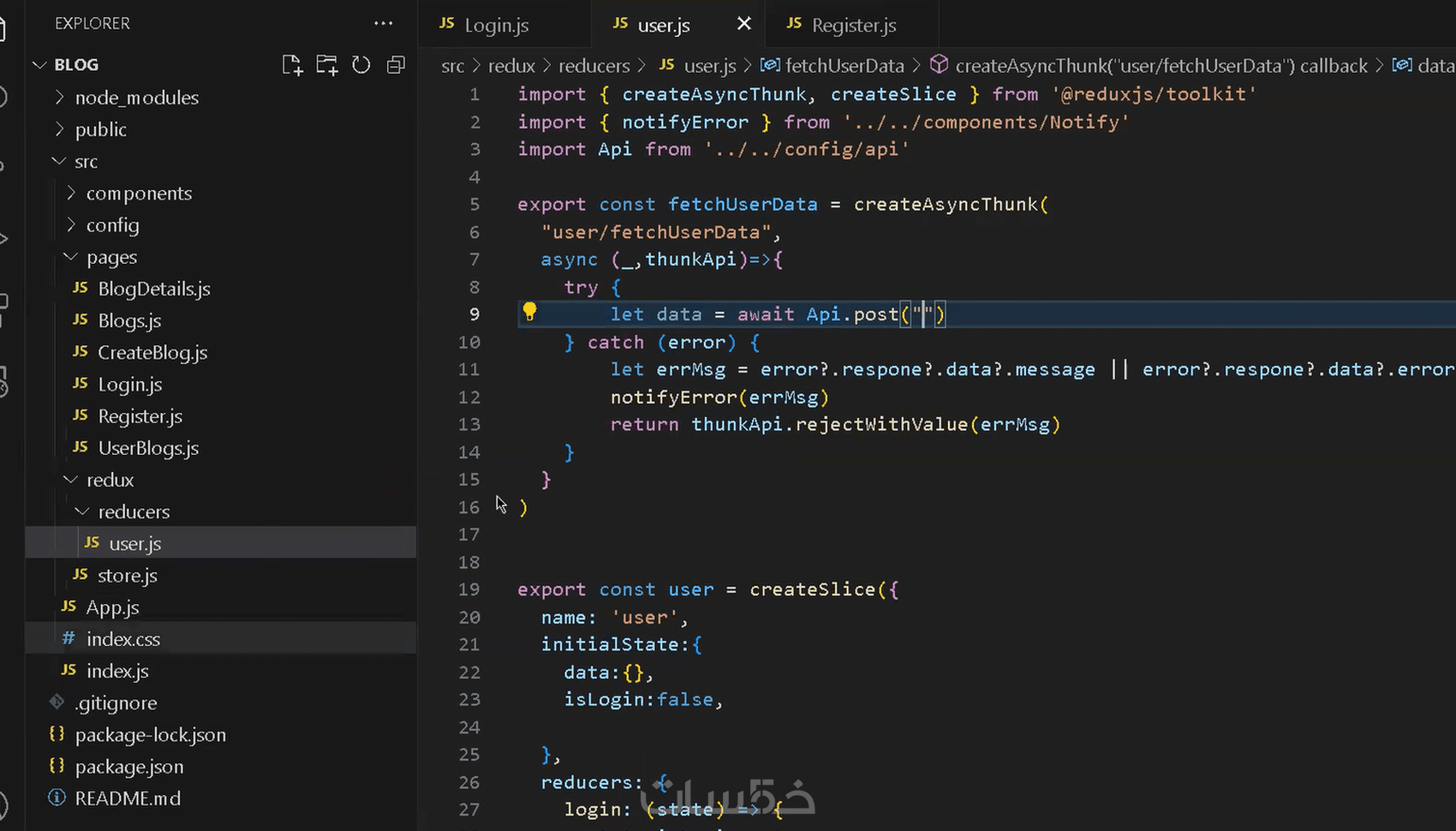1456x831 pixels.
Task: Click the '../../config/api' import path
Action: pos(807,149)
